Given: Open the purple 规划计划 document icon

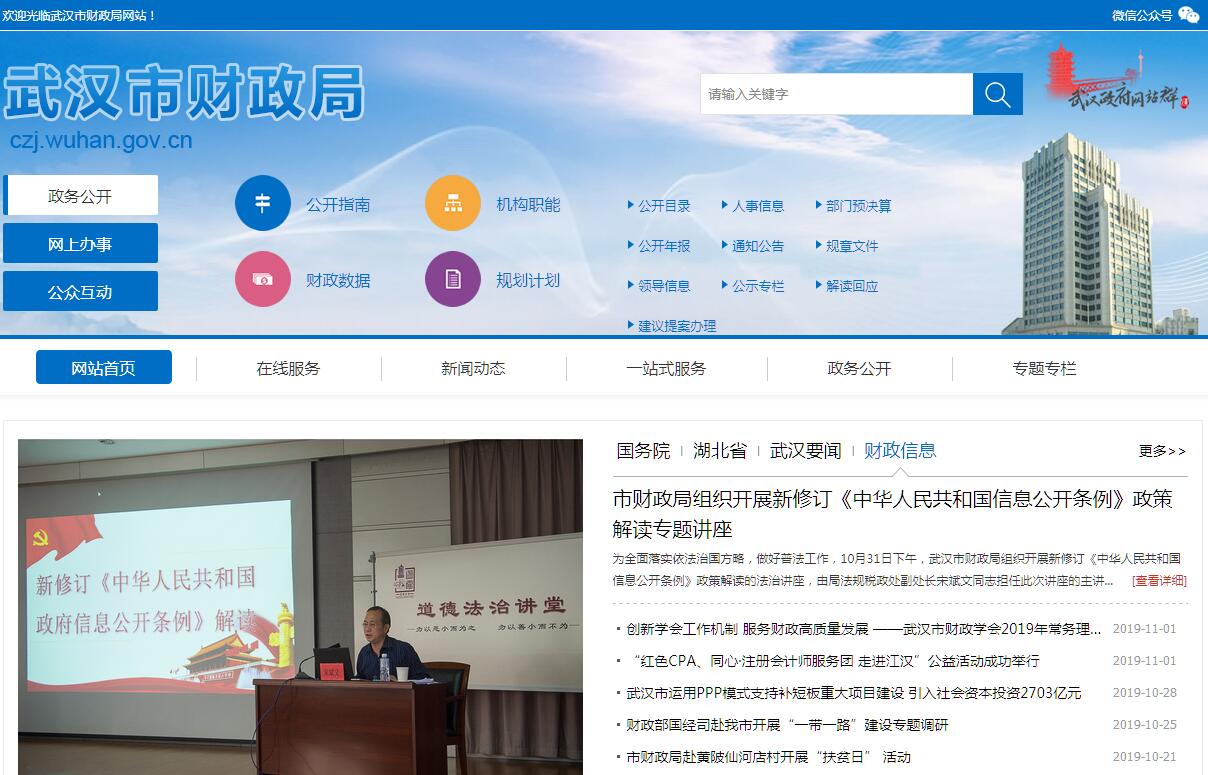Looking at the screenshot, I should (x=453, y=279).
